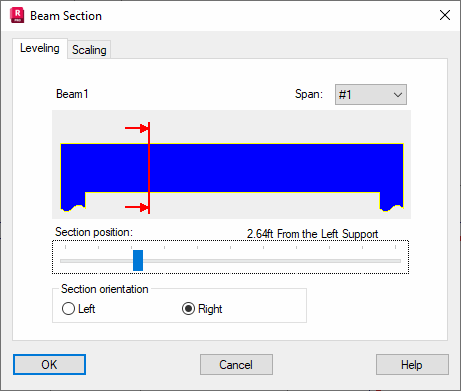
Task: Click the blue beam body in preview
Action: tap(232, 168)
